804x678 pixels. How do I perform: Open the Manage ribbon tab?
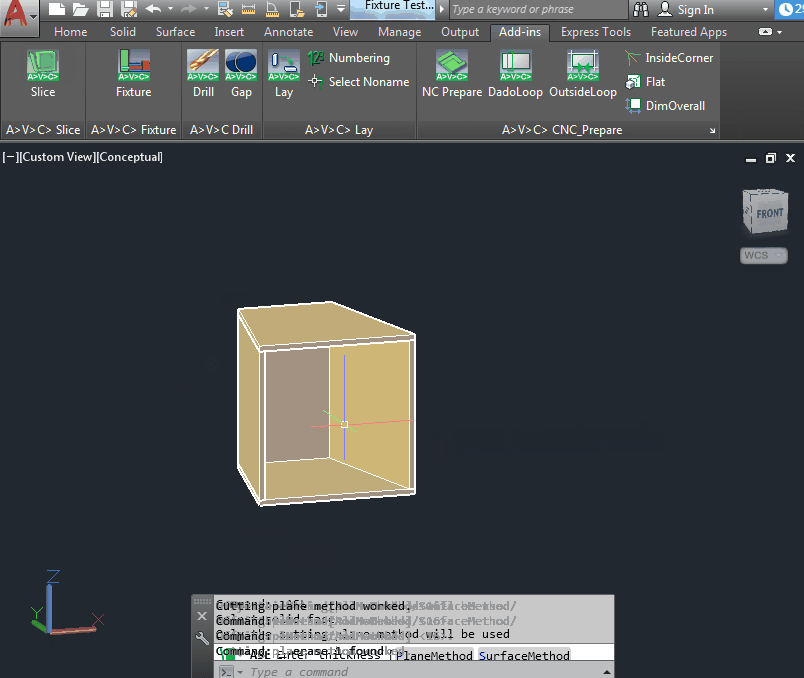pyautogui.click(x=399, y=32)
